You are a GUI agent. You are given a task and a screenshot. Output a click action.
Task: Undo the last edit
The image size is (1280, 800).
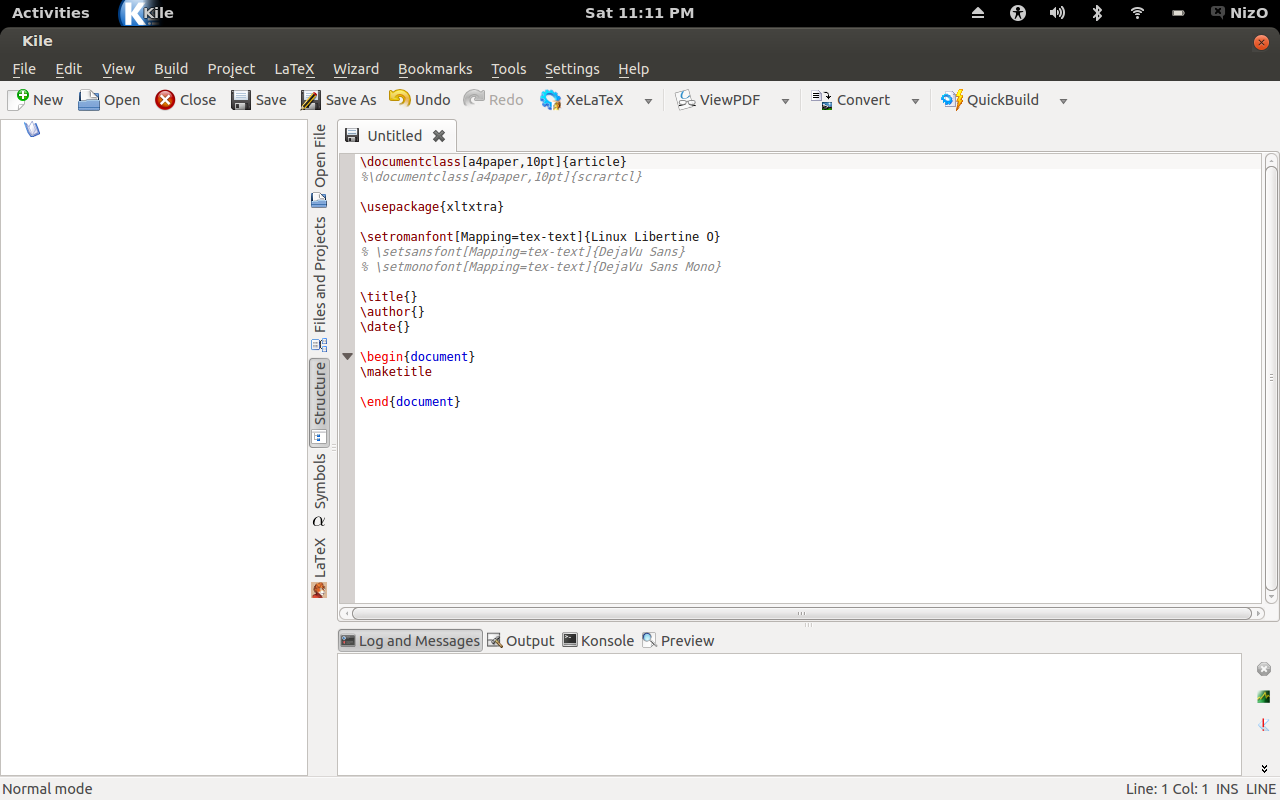[419, 100]
